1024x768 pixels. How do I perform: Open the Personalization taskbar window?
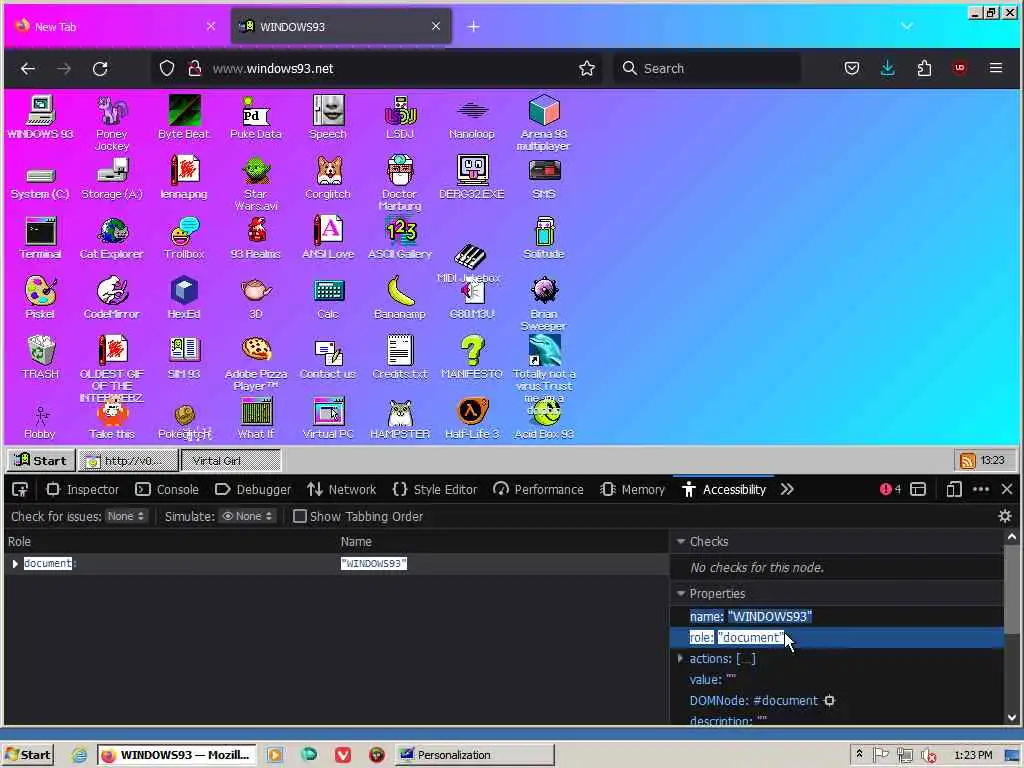[x=475, y=755]
